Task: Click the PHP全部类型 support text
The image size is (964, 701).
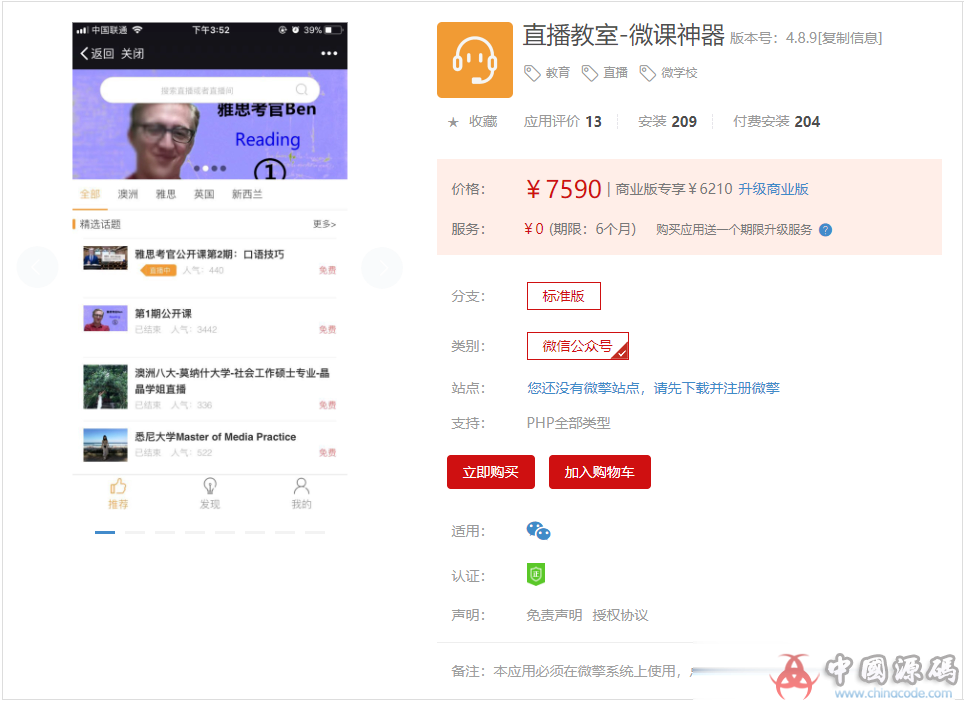Action: [x=569, y=423]
